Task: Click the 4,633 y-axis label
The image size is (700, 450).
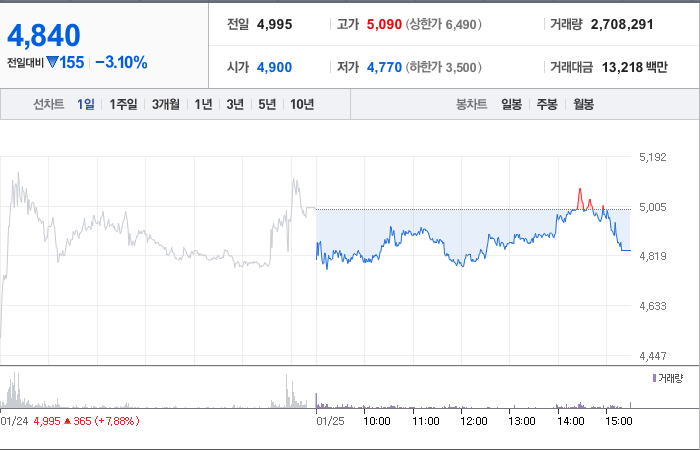Action: click(x=653, y=306)
